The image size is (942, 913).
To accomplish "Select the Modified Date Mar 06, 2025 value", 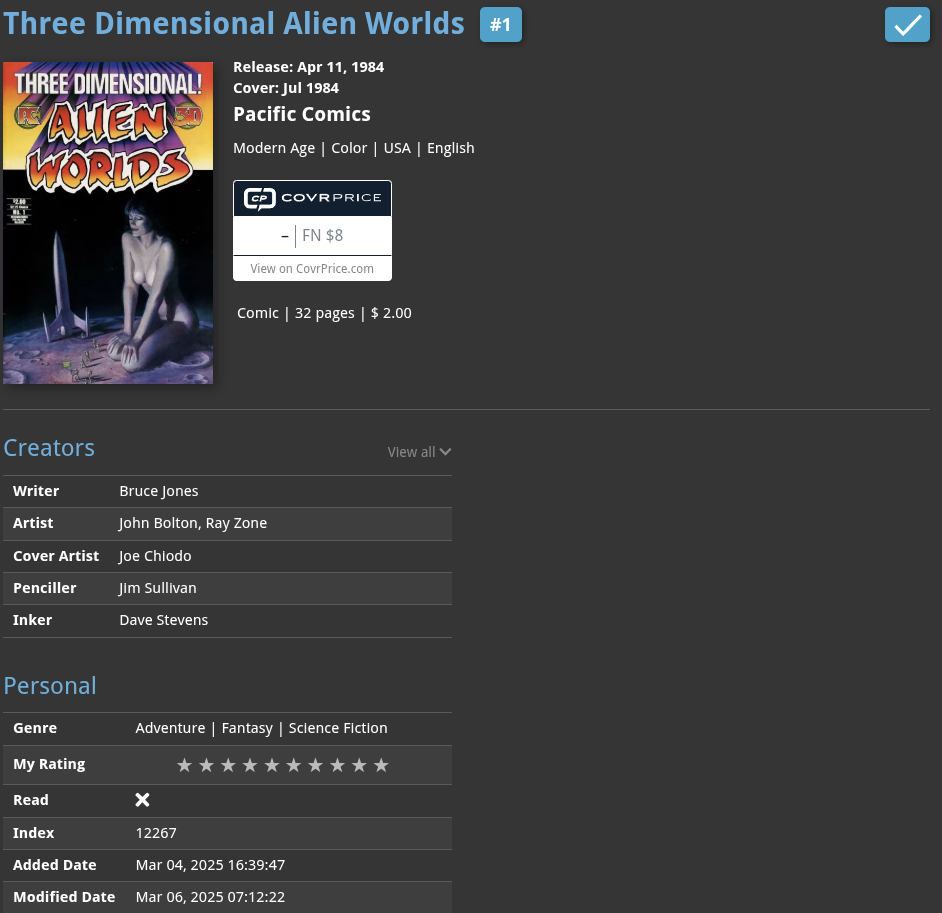I will coord(210,897).
